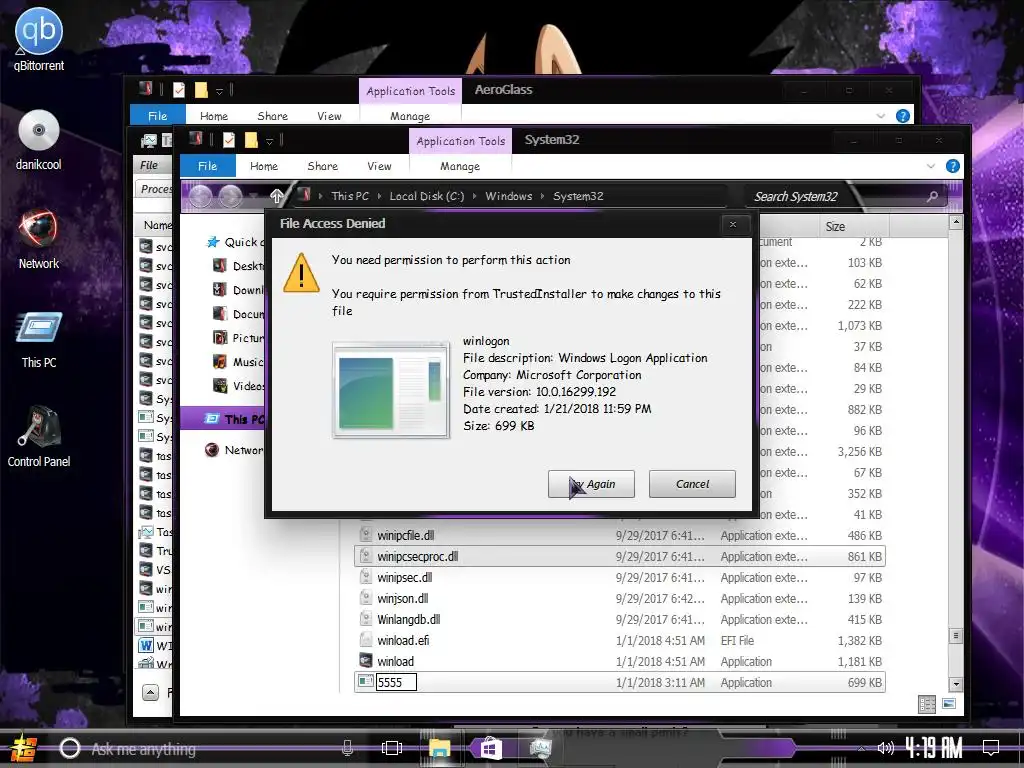Select the winjson.dll file
Screen dimensions: 1024x768
(403, 598)
